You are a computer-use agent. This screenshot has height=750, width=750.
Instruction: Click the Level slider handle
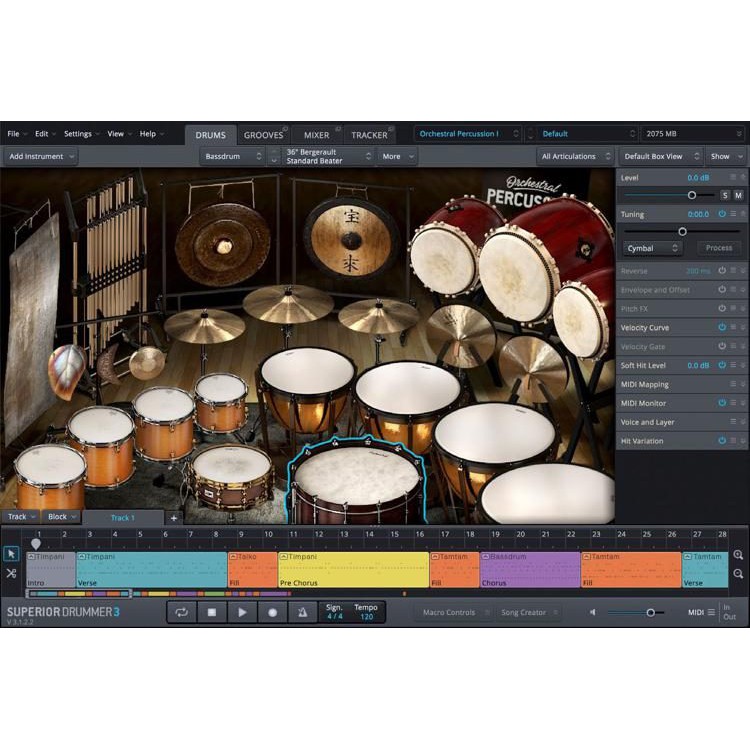tap(692, 195)
